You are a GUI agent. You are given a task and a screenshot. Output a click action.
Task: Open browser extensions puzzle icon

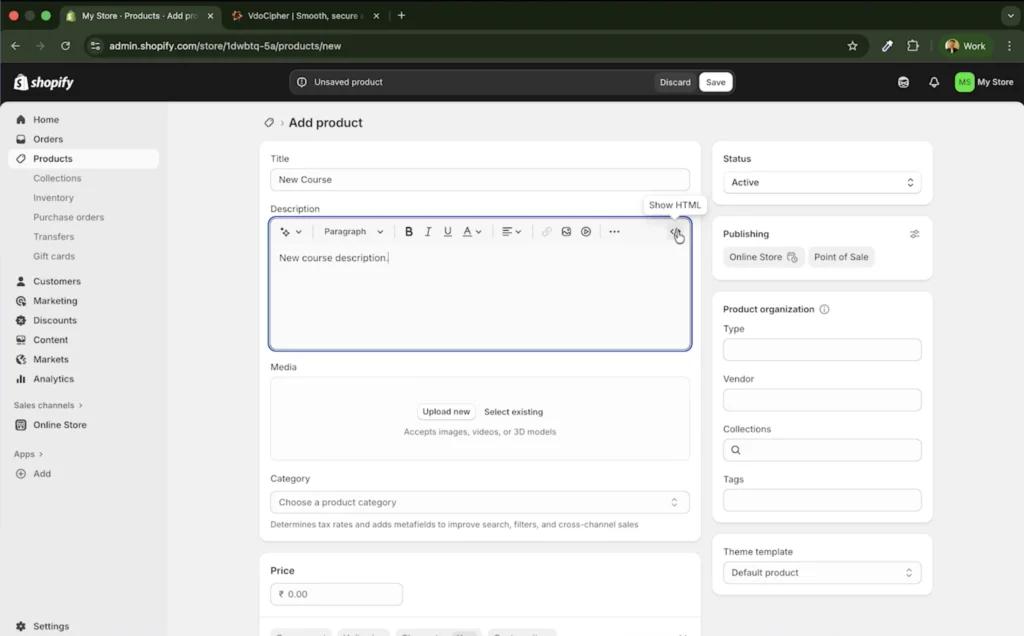(x=913, y=46)
